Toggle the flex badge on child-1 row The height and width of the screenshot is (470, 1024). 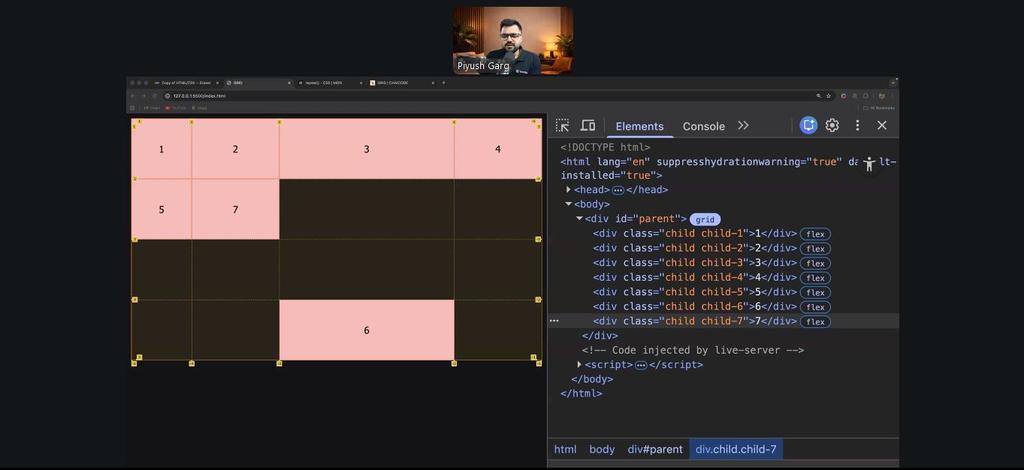point(815,234)
